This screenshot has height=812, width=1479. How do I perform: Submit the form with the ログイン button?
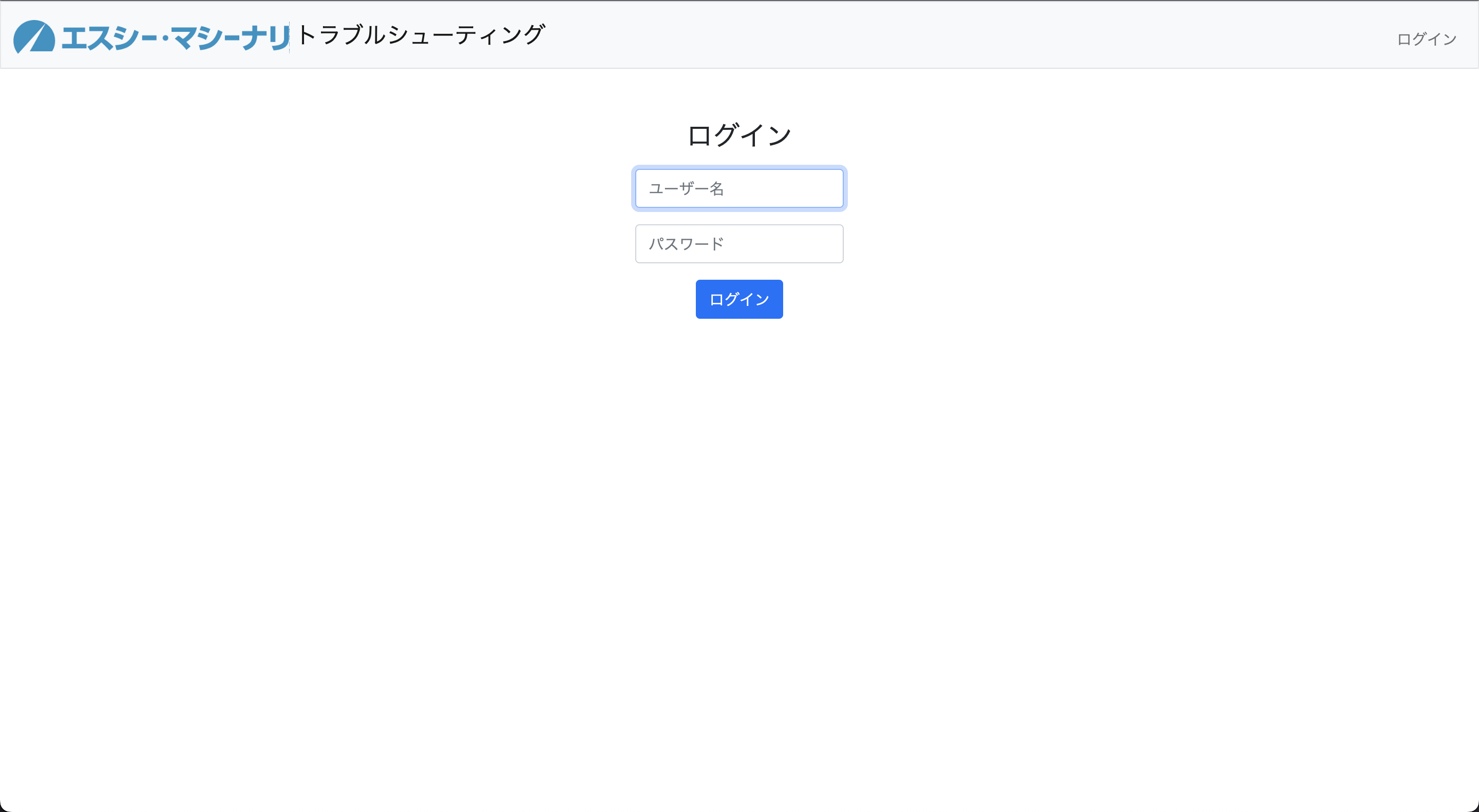[739, 299]
